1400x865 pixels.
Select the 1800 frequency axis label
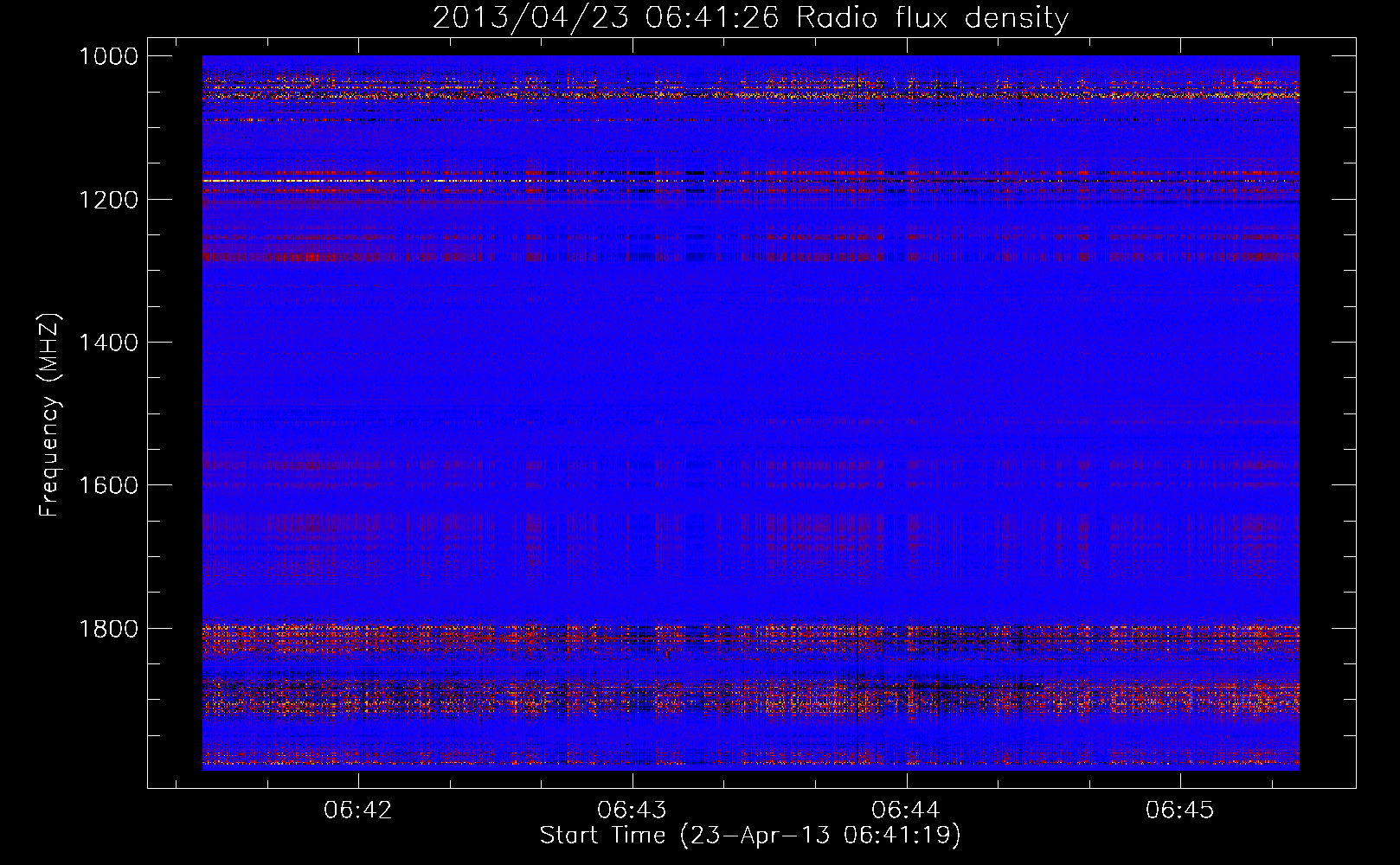pyautogui.click(x=108, y=628)
